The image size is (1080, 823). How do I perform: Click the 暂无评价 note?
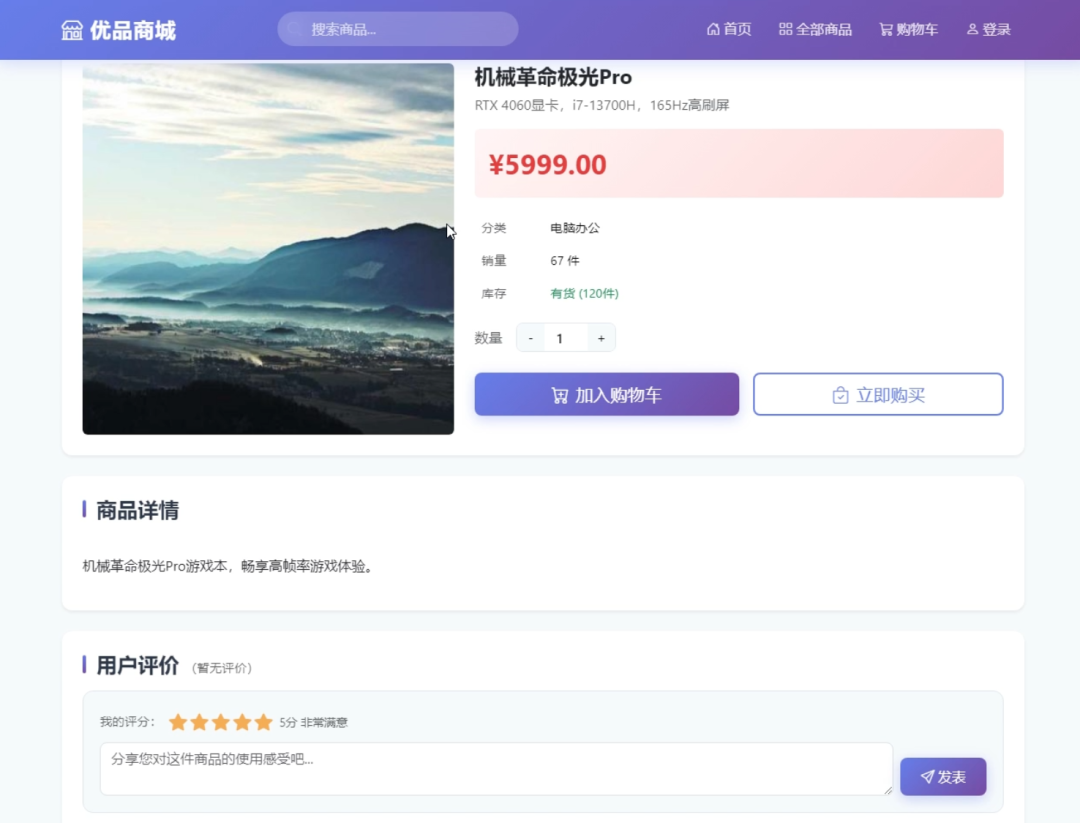coord(222,668)
